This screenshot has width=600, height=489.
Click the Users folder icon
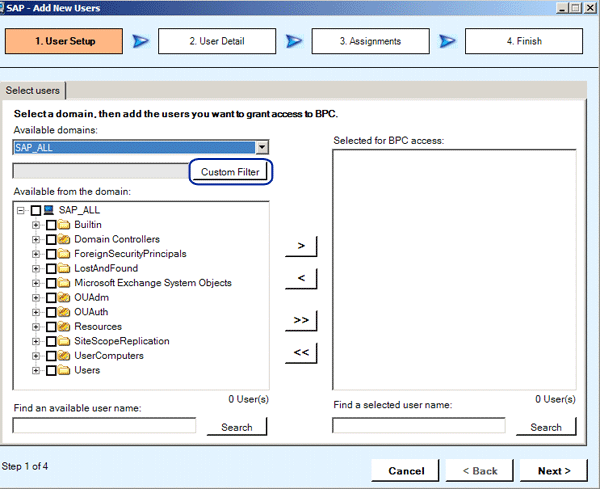point(64,370)
